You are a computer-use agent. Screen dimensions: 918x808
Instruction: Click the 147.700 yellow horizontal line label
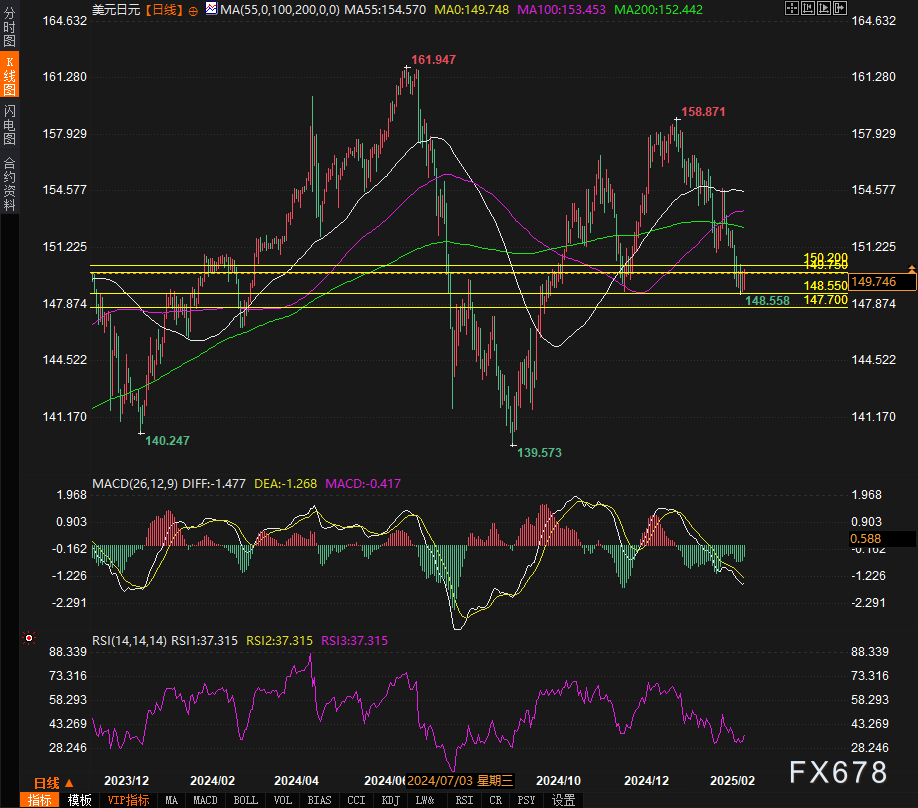(824, 299)
